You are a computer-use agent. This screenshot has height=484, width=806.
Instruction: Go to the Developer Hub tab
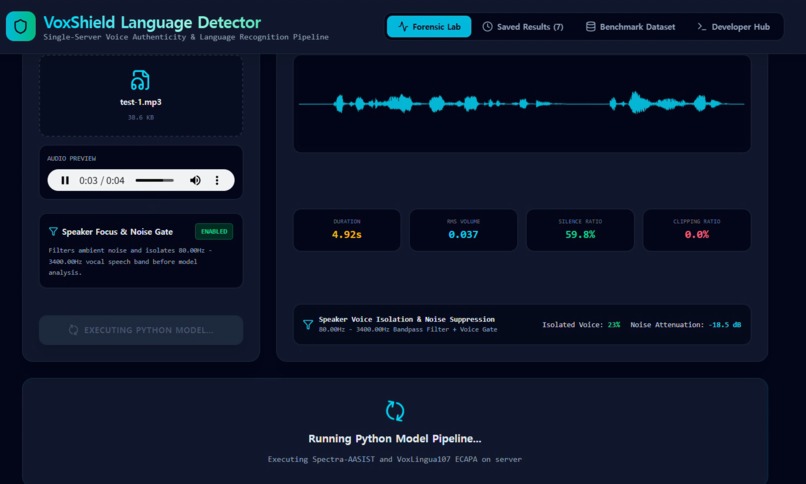point(734,27)
